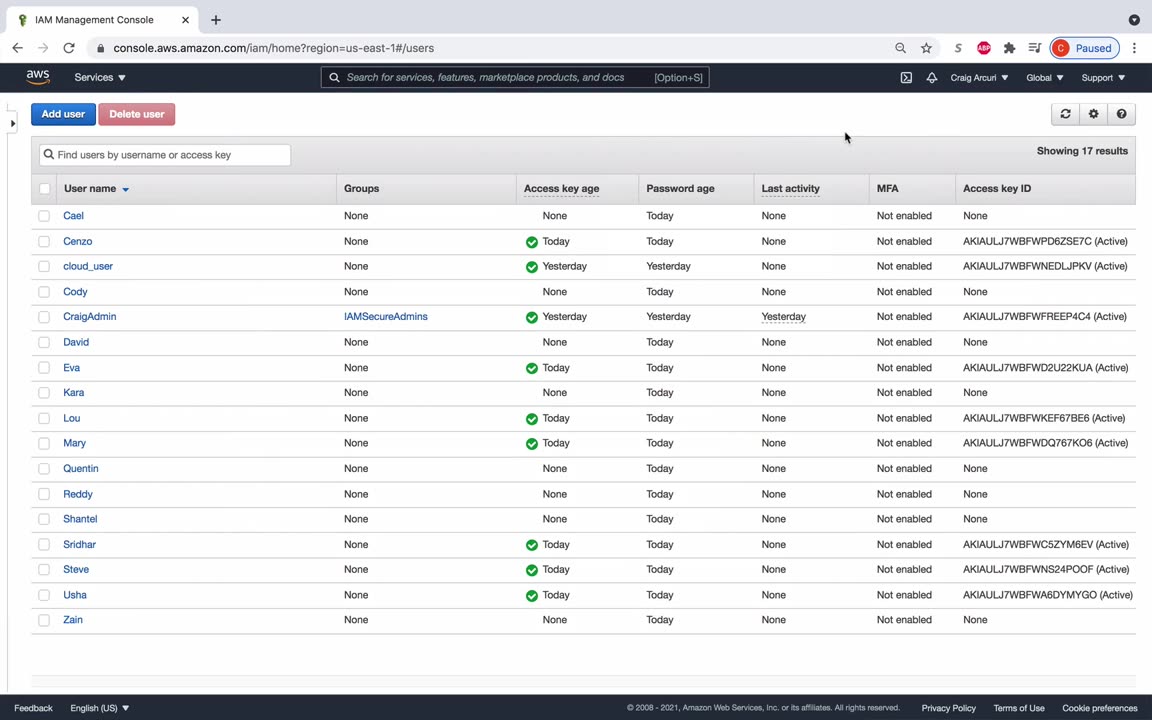This screenshot has width=1152, height=720.
Task: Click the Add user button
Action: pyautogui.click(x=63, y=114)
